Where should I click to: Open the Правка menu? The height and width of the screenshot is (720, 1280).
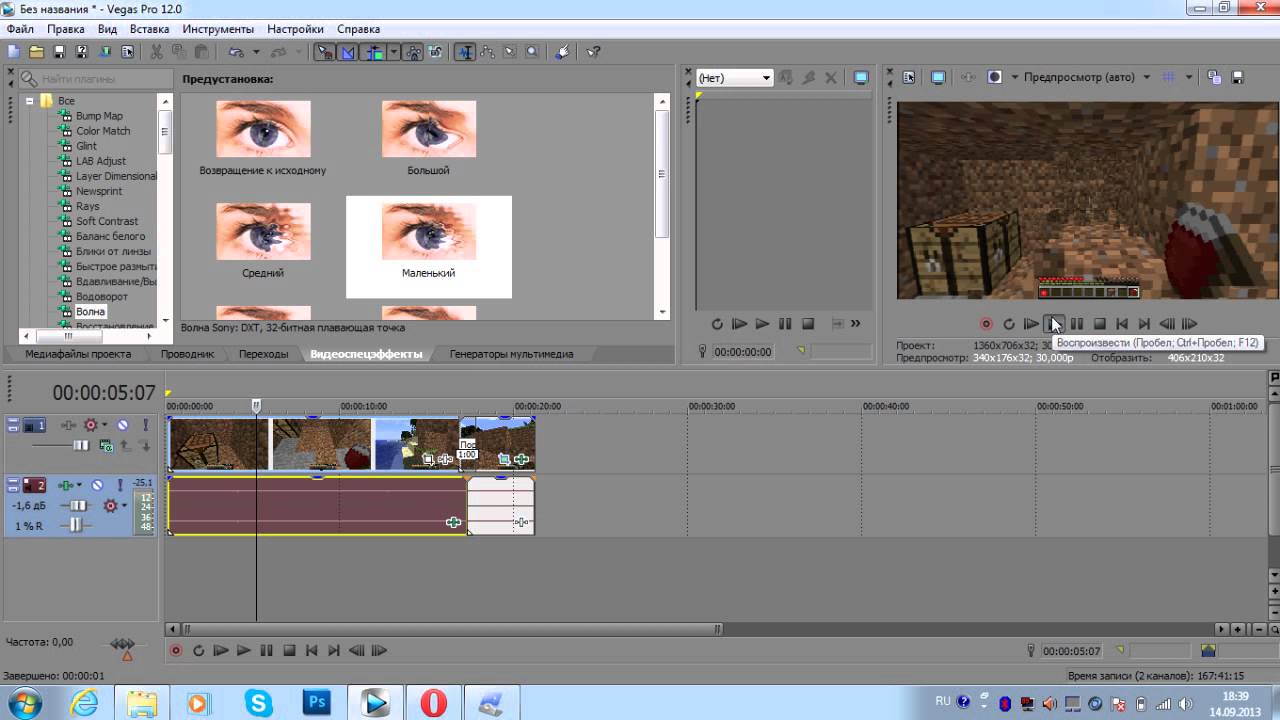point(66,29)
